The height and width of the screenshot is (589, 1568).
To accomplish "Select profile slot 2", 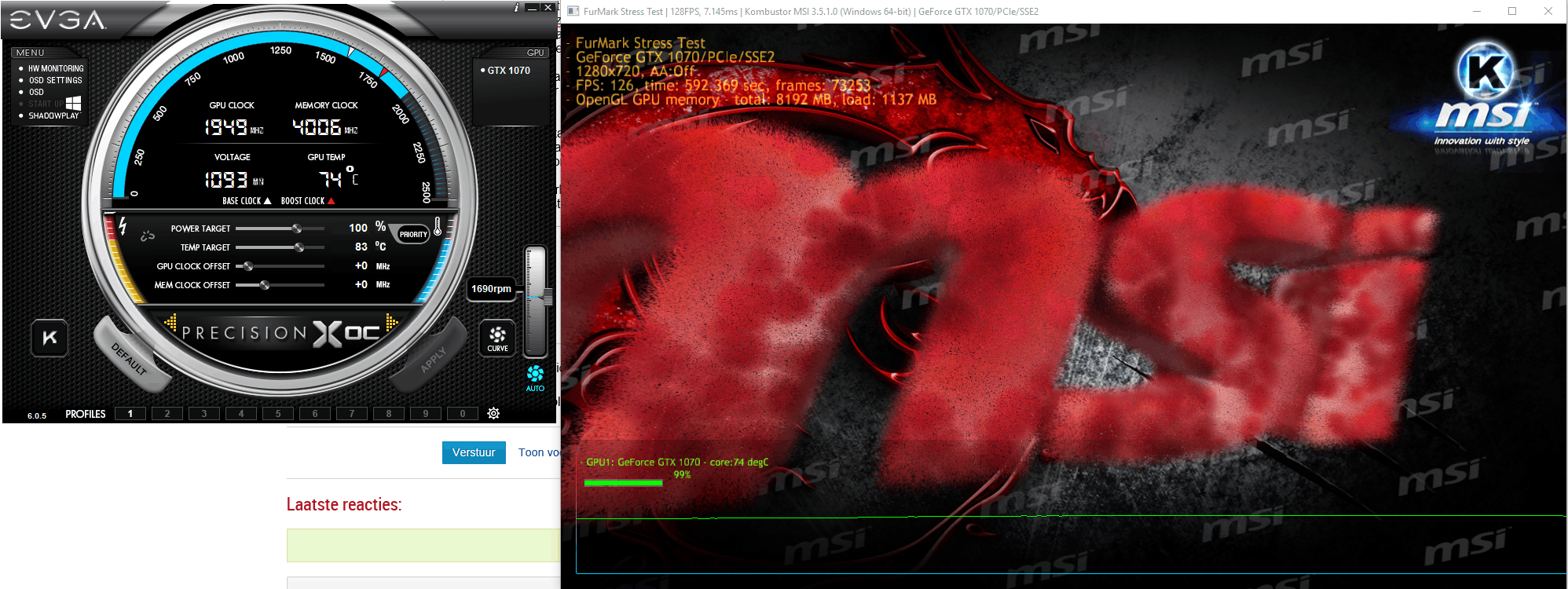I will coord(167,414).
